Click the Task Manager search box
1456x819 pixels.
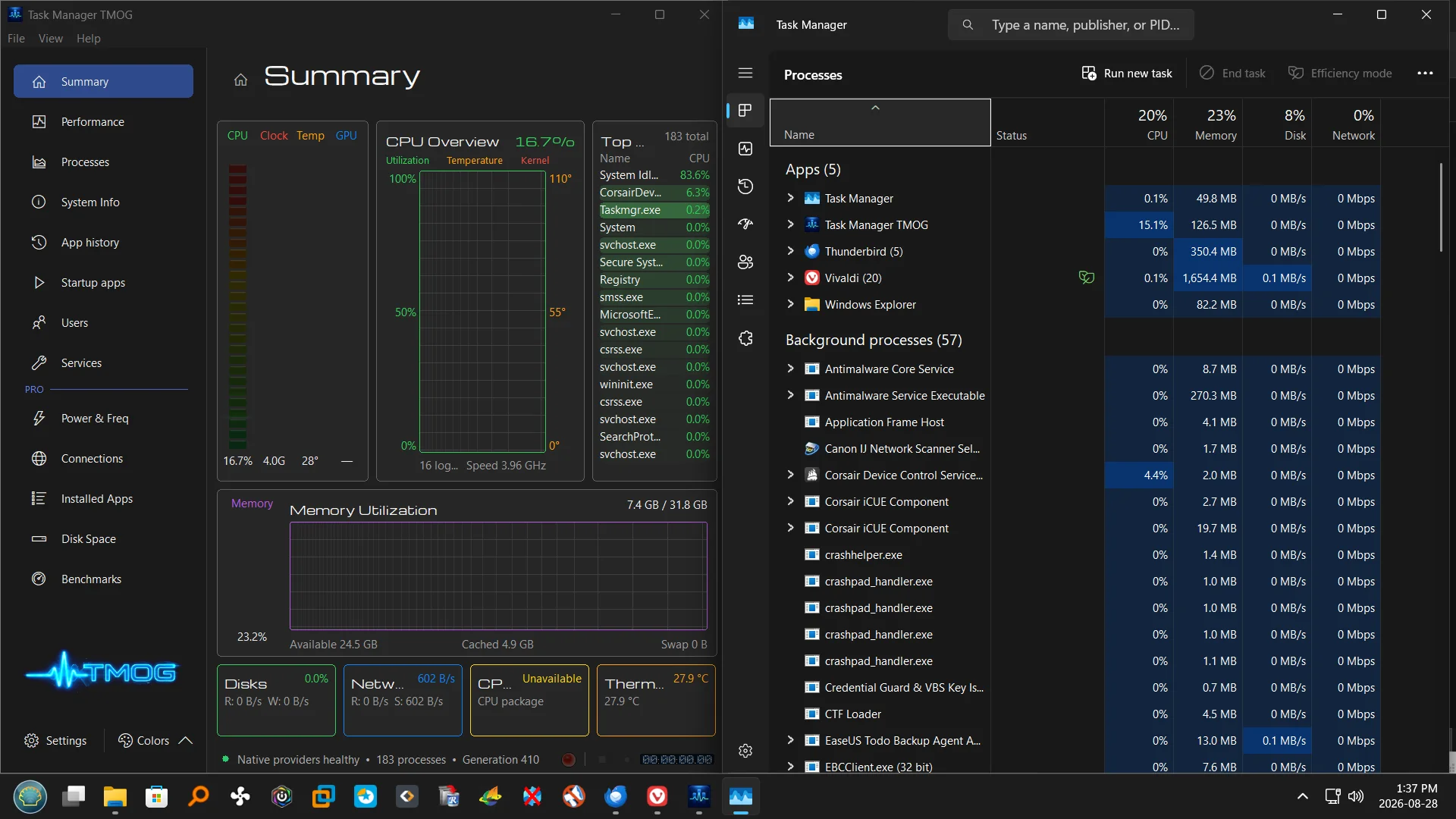[1071, 24]
